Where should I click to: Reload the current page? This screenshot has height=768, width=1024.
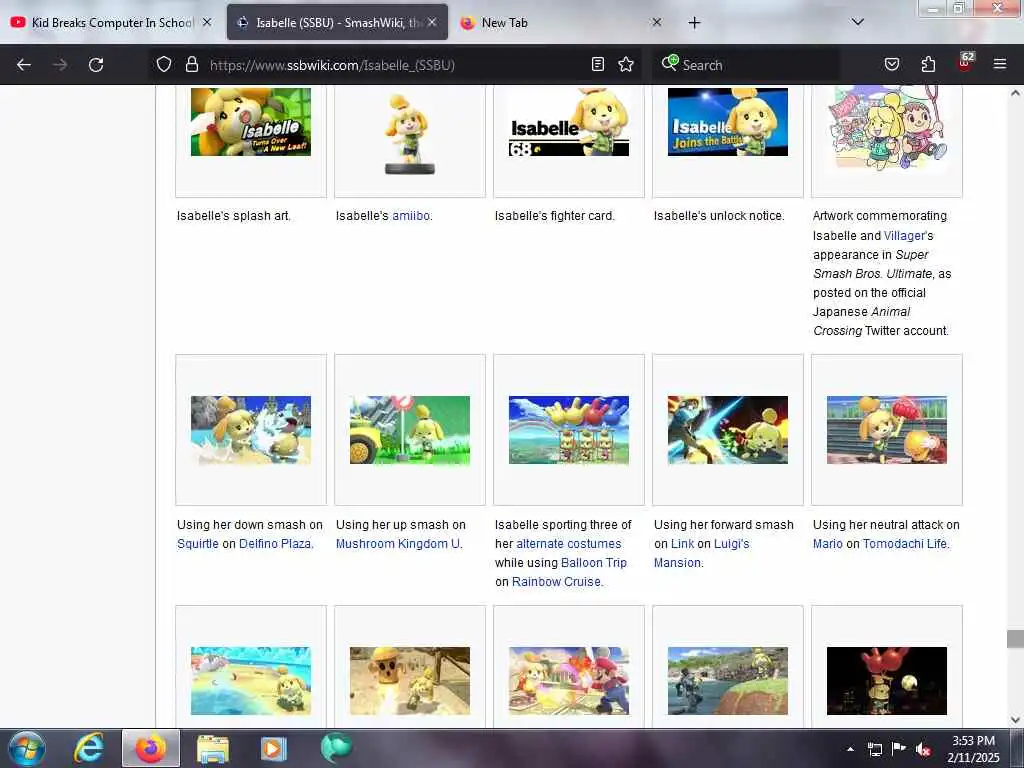coord(96,65)
